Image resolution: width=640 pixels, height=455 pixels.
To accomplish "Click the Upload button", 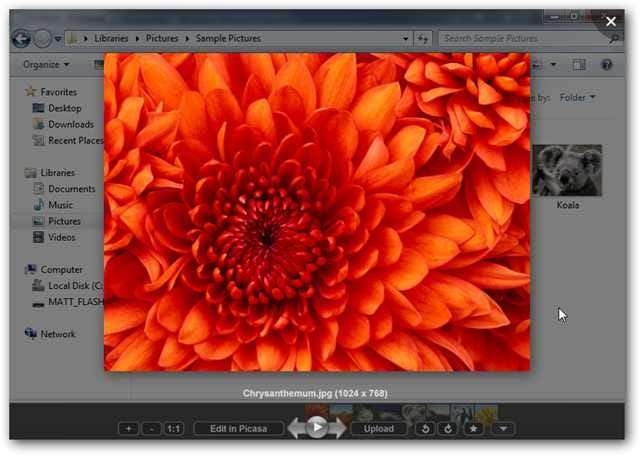I will (378, 428).
